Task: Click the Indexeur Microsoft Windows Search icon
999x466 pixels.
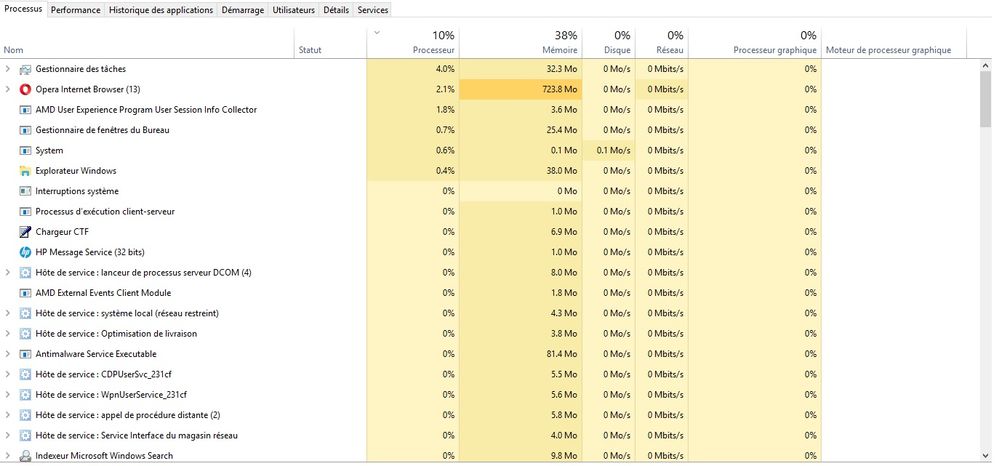Action: click(x=25, y=456)
